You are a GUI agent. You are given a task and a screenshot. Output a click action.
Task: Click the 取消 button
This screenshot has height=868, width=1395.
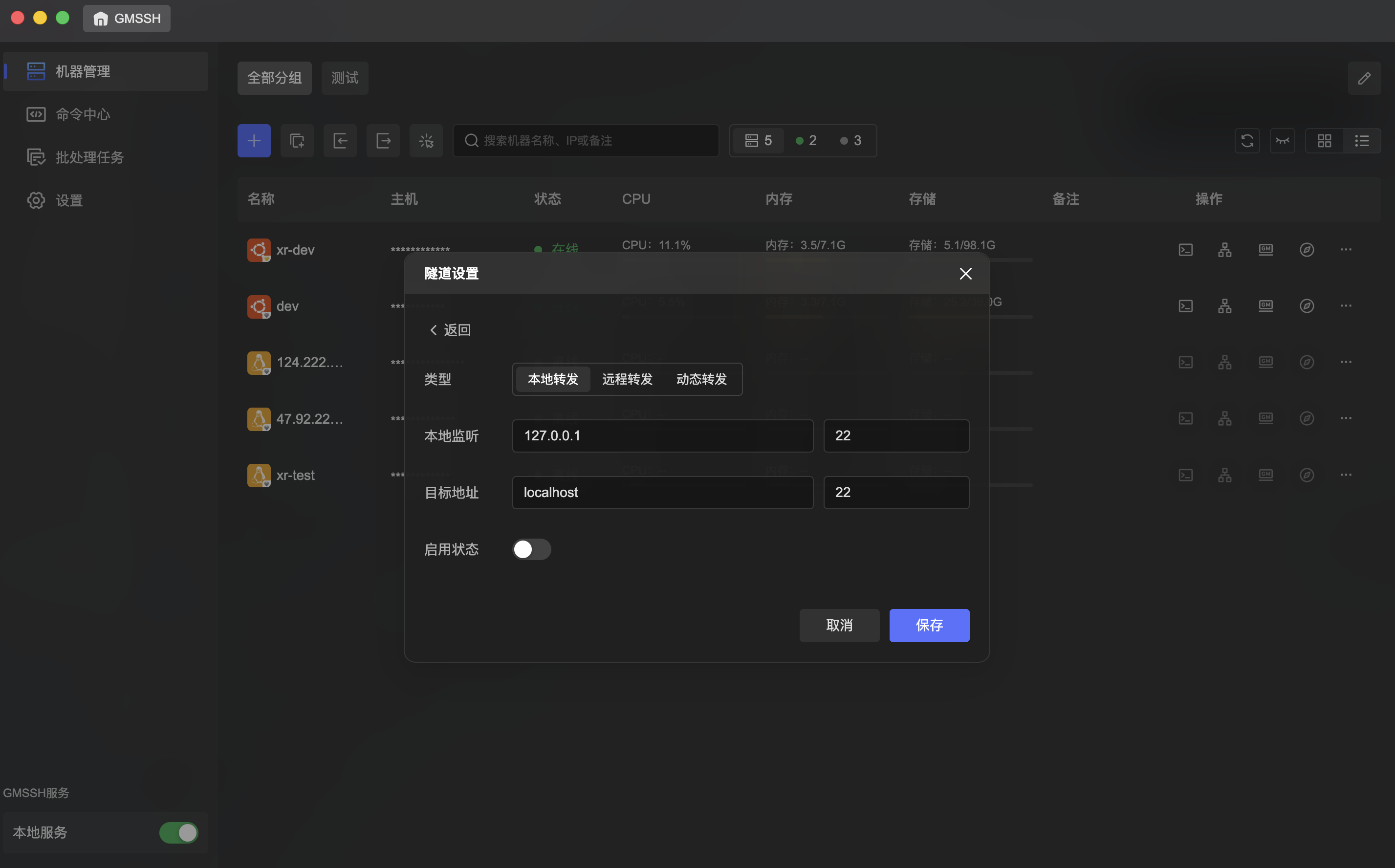click(839, 625)
